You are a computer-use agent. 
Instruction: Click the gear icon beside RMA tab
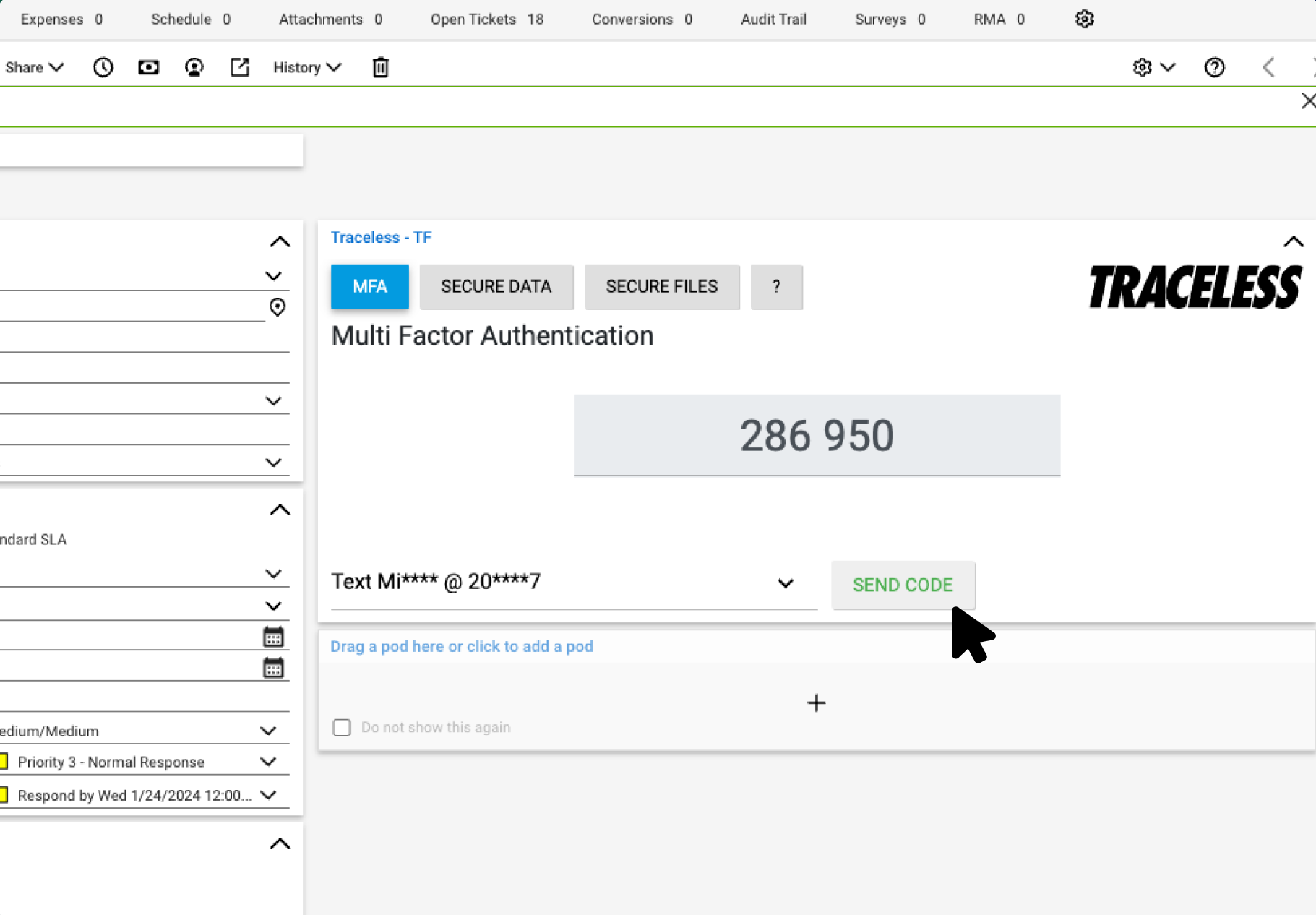click(x=1084, y=20)
